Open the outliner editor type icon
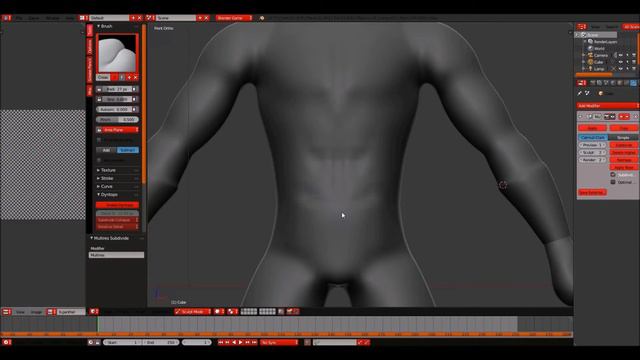This screenshot has height=360, width=640. pyautogui.click(x=581, y=27)
